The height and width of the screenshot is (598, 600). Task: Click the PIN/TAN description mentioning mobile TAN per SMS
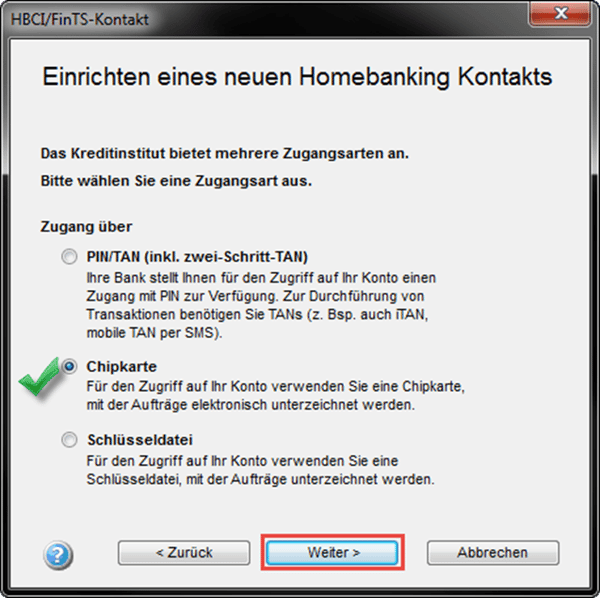261,305
